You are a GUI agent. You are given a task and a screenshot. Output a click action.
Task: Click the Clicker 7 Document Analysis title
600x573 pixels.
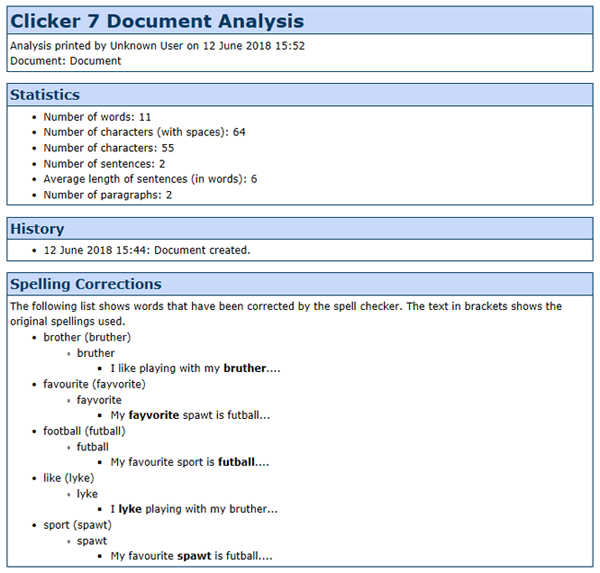click(x=157, y=21)
